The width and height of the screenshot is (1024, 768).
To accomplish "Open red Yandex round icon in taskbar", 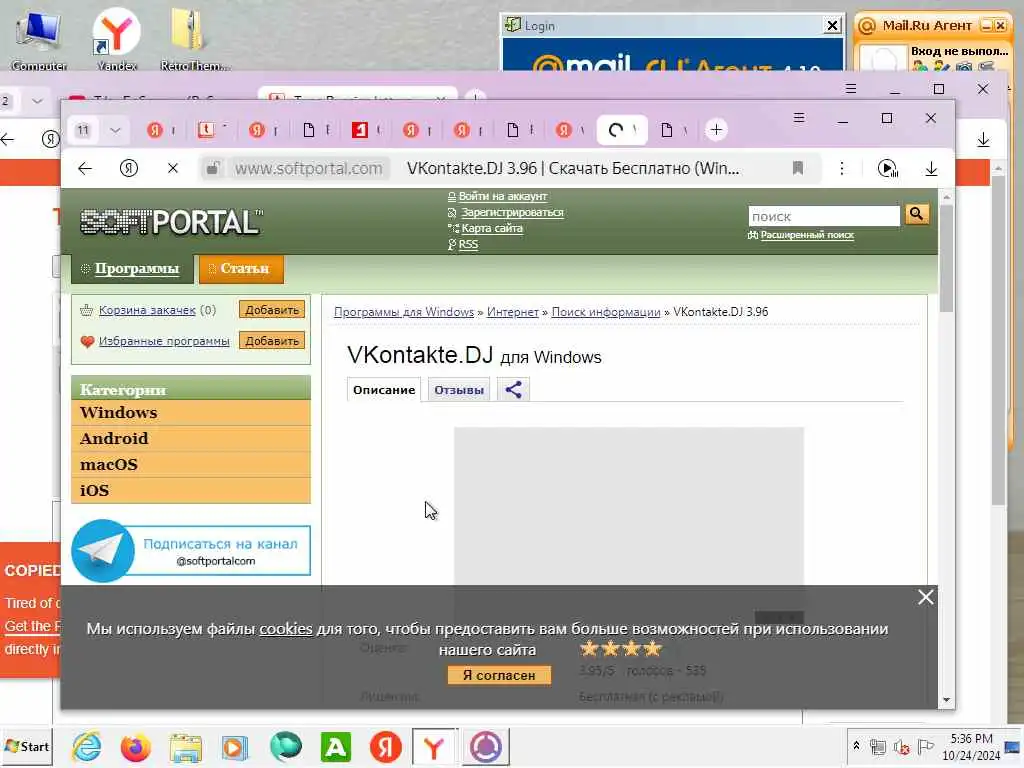I will (385, 747).
